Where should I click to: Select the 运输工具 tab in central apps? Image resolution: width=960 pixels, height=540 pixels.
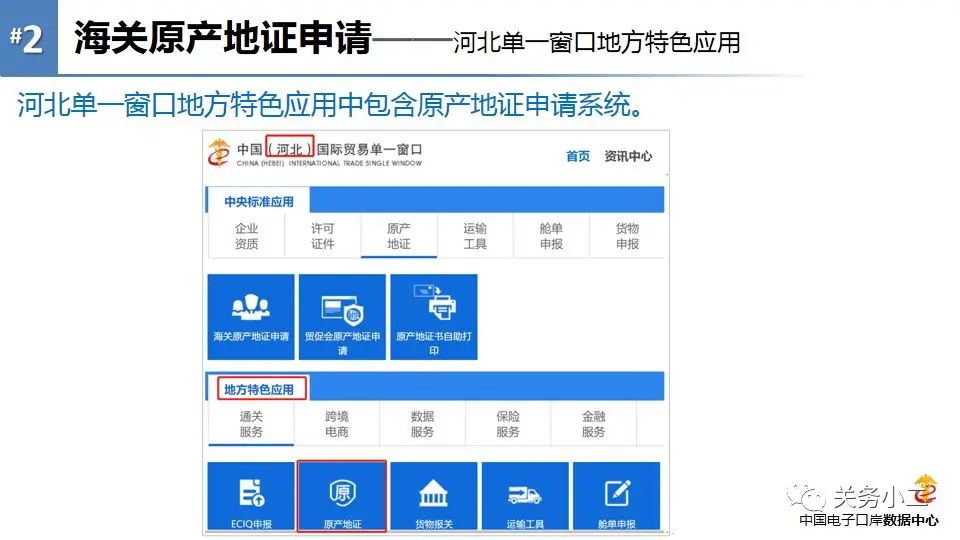point(475,236)
